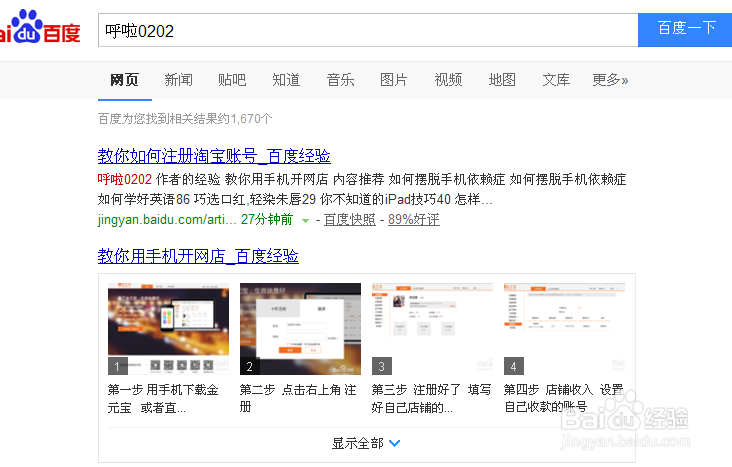Expand the 更多» menu
732x467 pixels.
point(610,80)
